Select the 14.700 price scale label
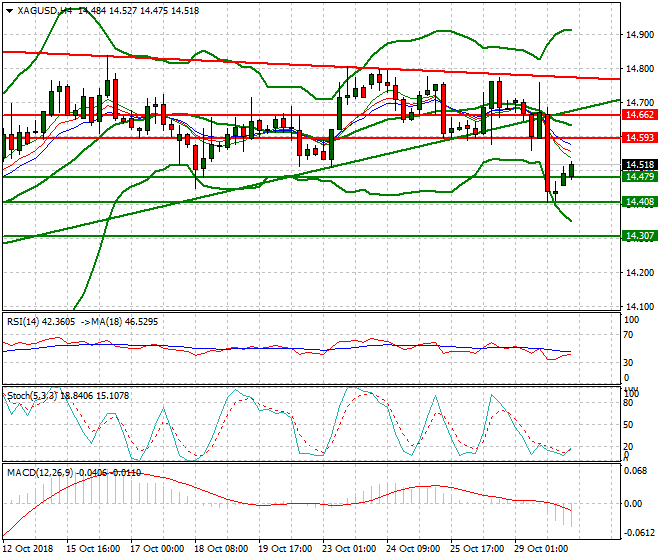 point(640,102)
